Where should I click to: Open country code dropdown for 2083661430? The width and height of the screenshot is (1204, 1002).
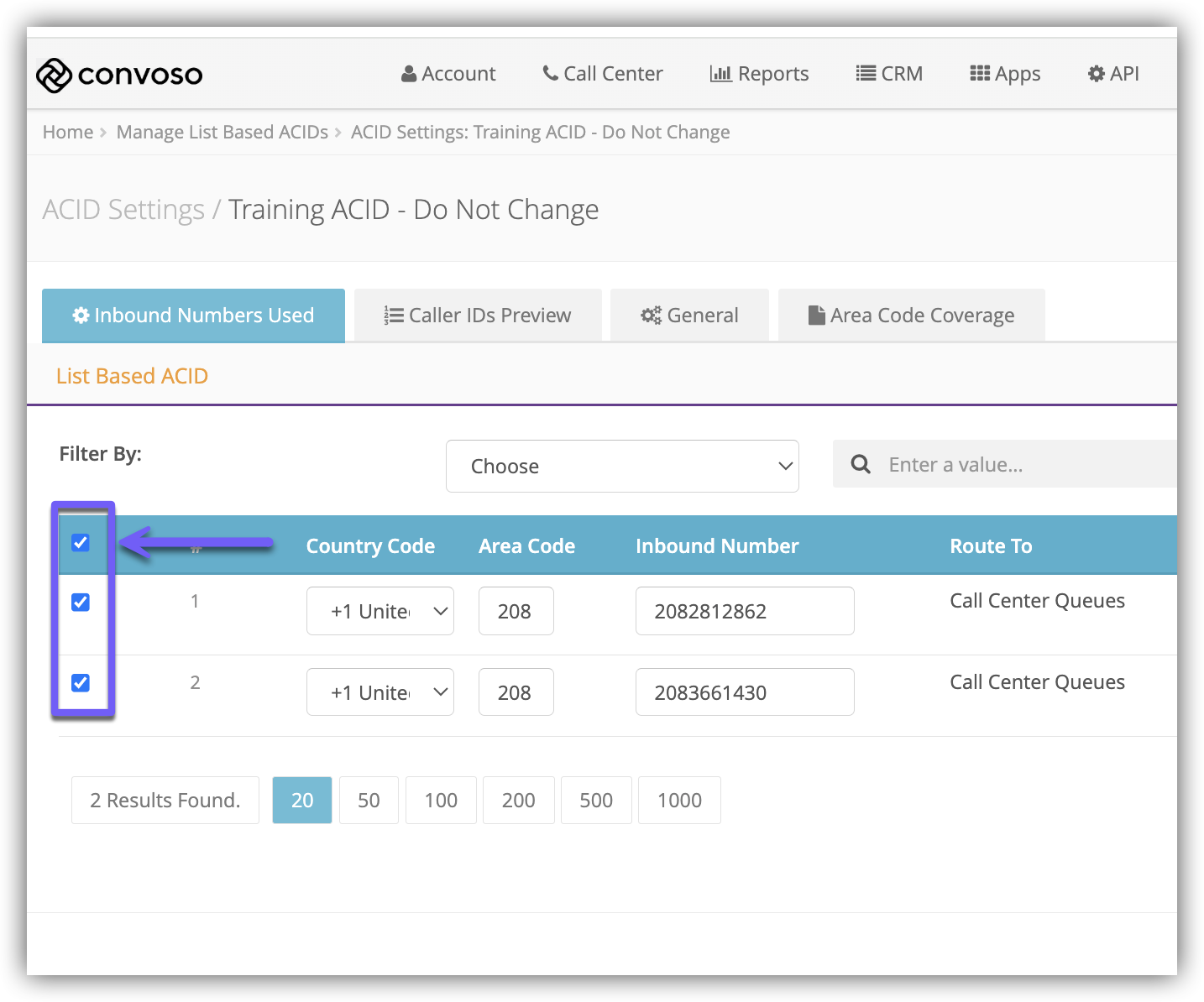(x=380, y=692)
